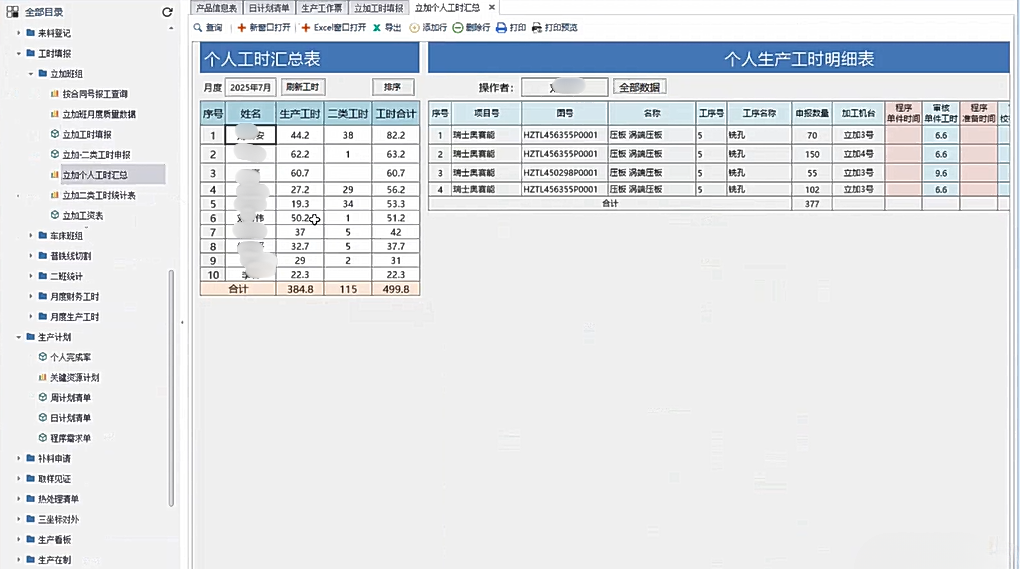Click the 姓名 column header
Screen dimensions: 1020x569
point(251,114)
